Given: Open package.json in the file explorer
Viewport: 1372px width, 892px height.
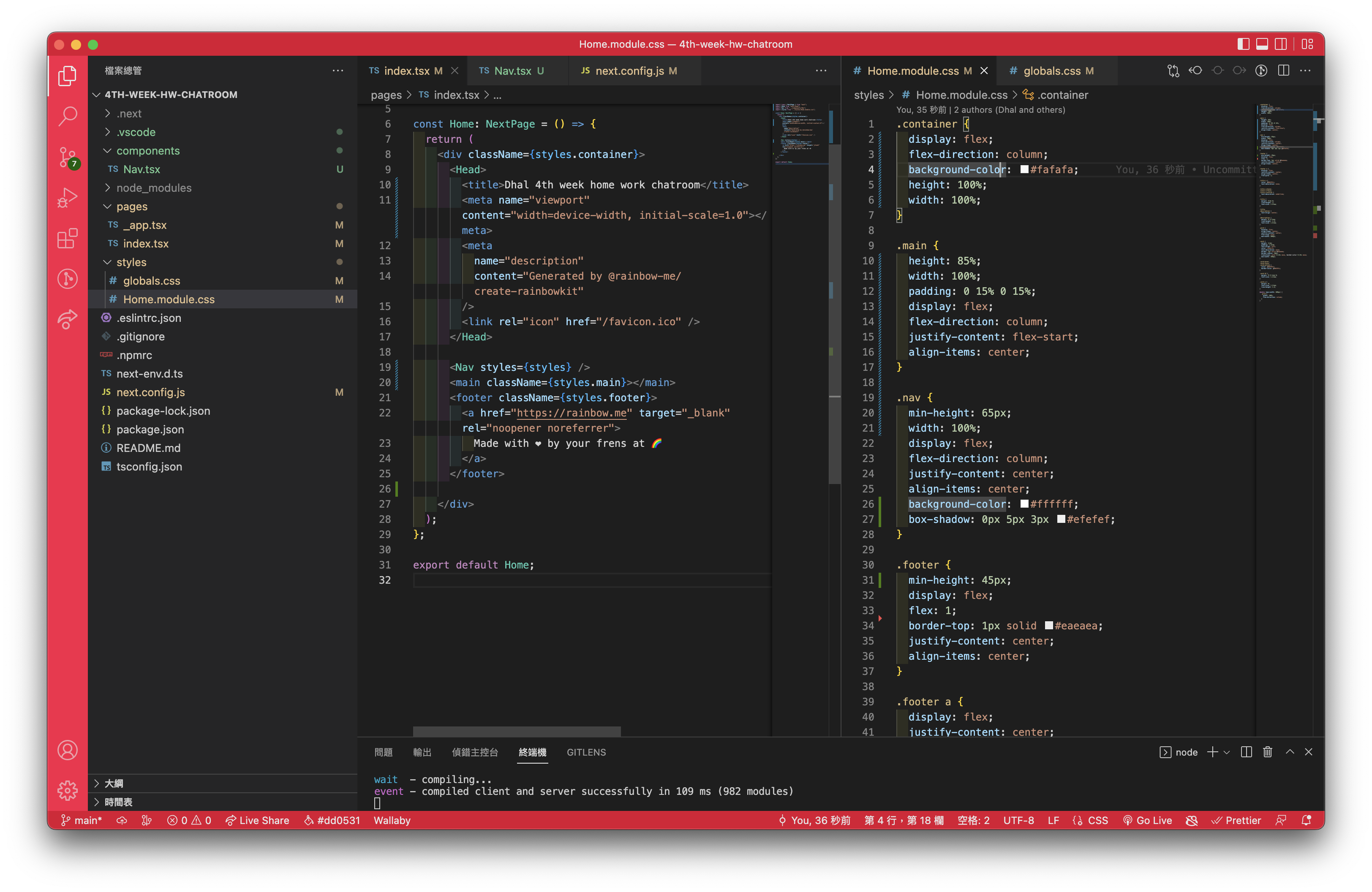Looking at the screenshot, I should 150,429.
